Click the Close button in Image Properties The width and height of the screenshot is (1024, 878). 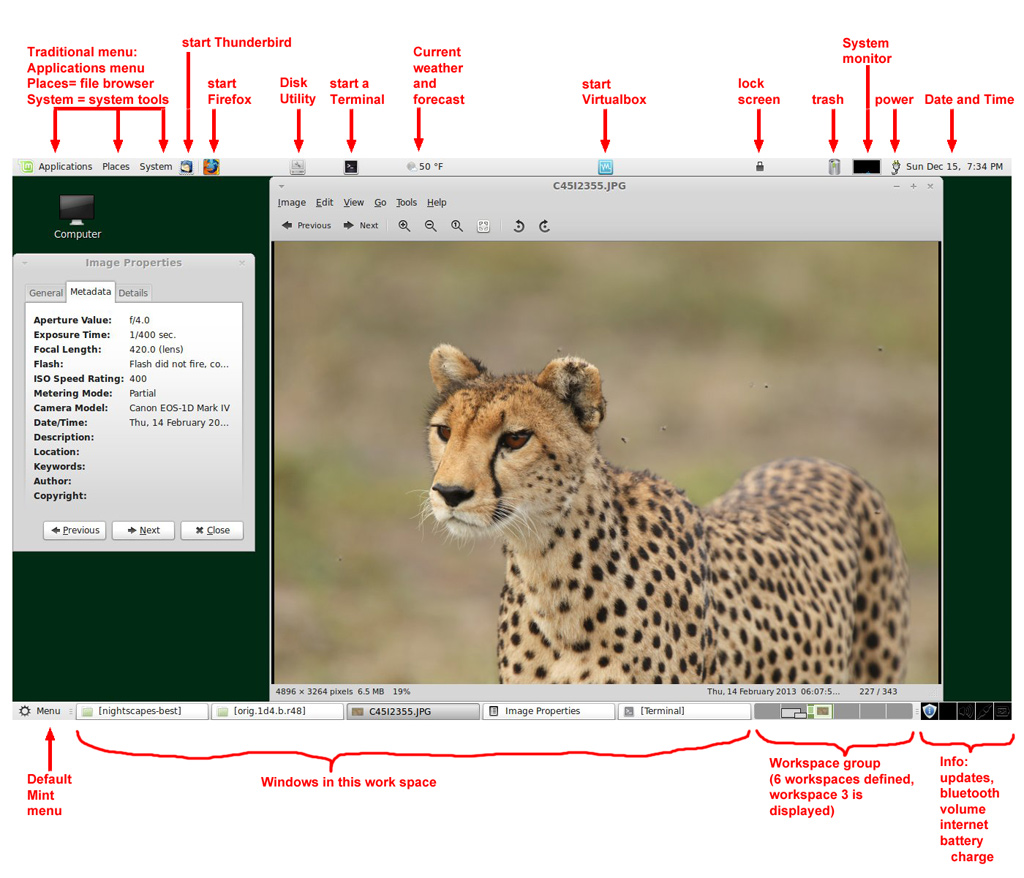212,530
